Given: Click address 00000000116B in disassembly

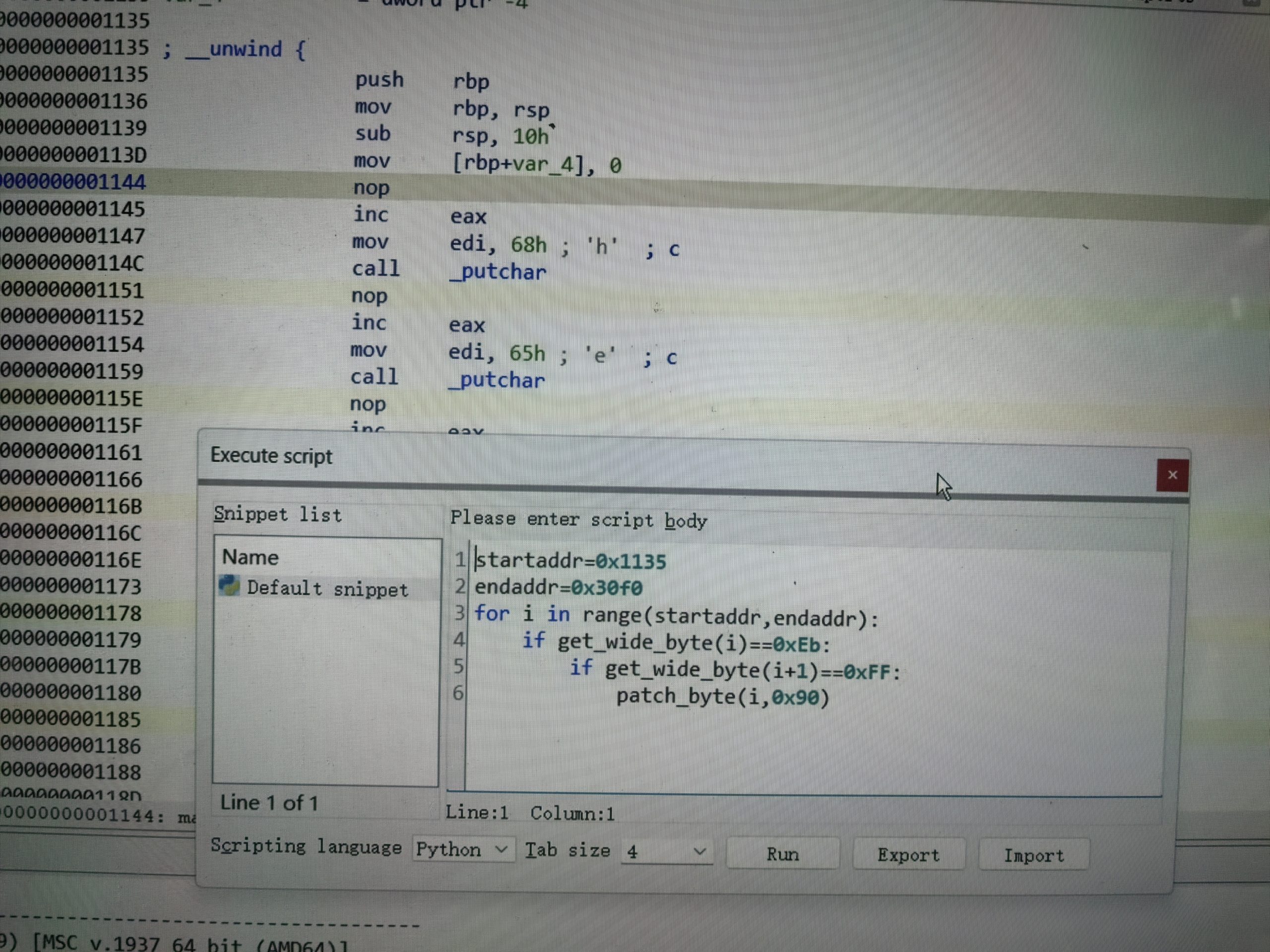Looking at the screenshot, I should [70, 506].
